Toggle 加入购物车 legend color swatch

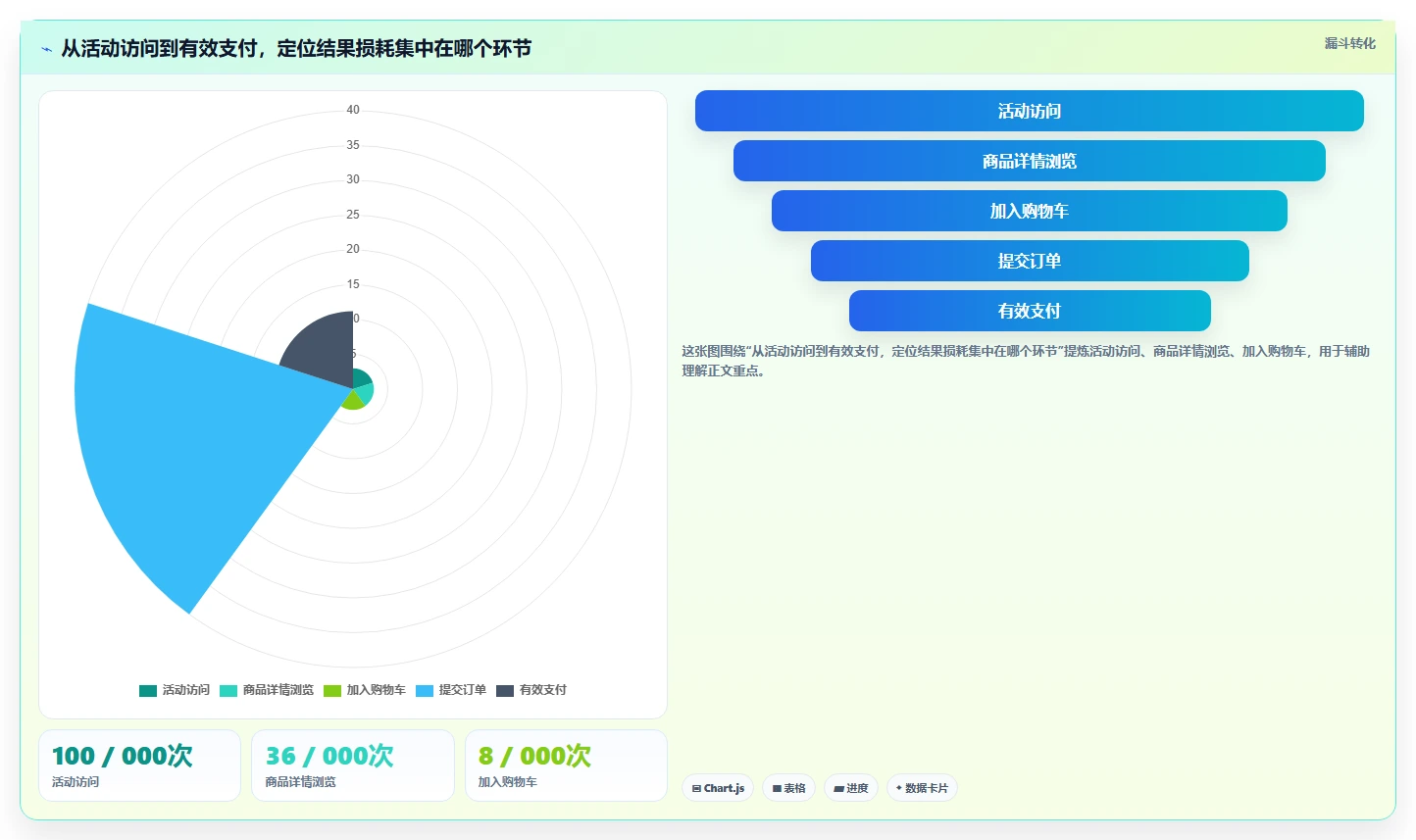[332, 690]
